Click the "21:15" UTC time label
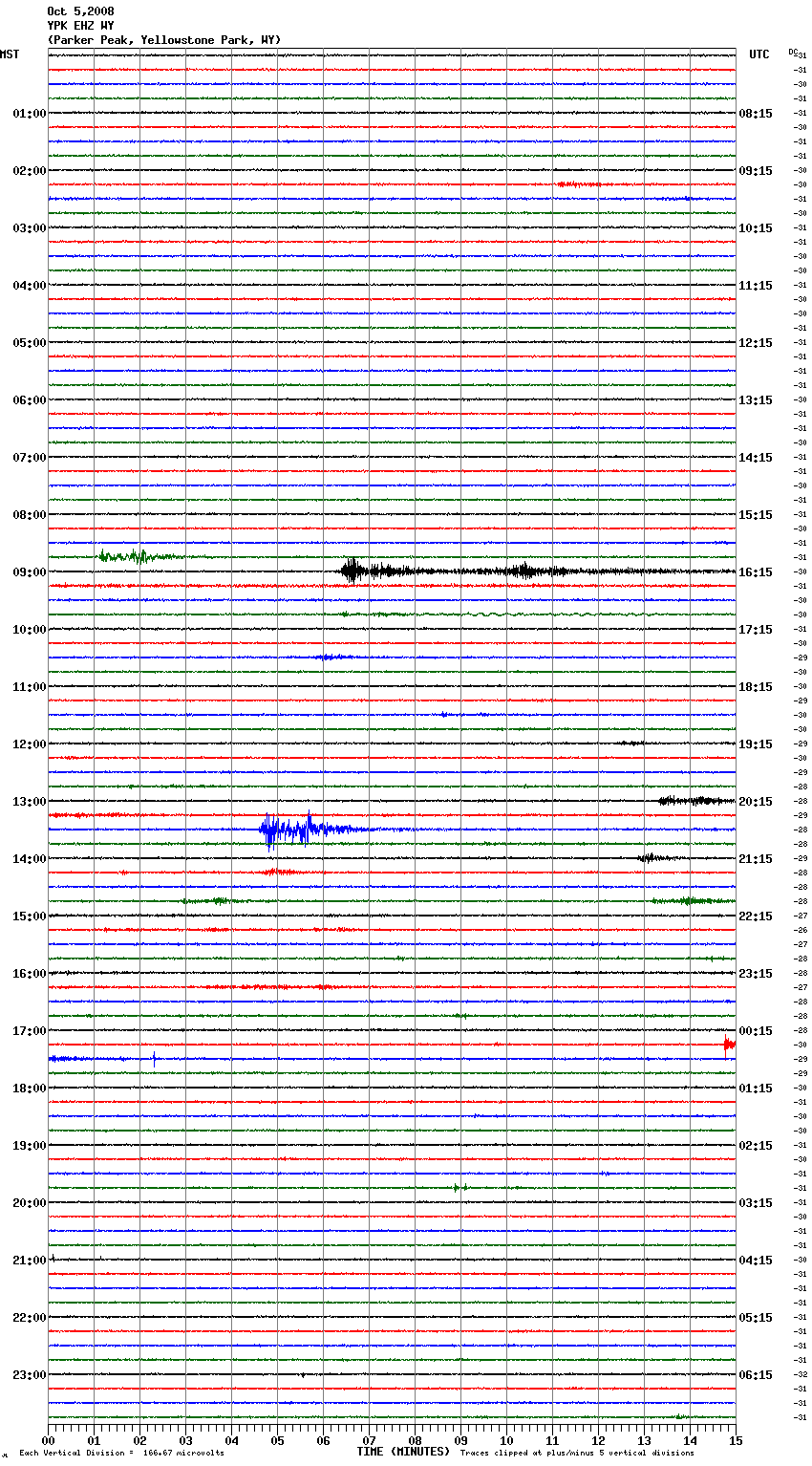812x1466 pixels. coord(756,859)
